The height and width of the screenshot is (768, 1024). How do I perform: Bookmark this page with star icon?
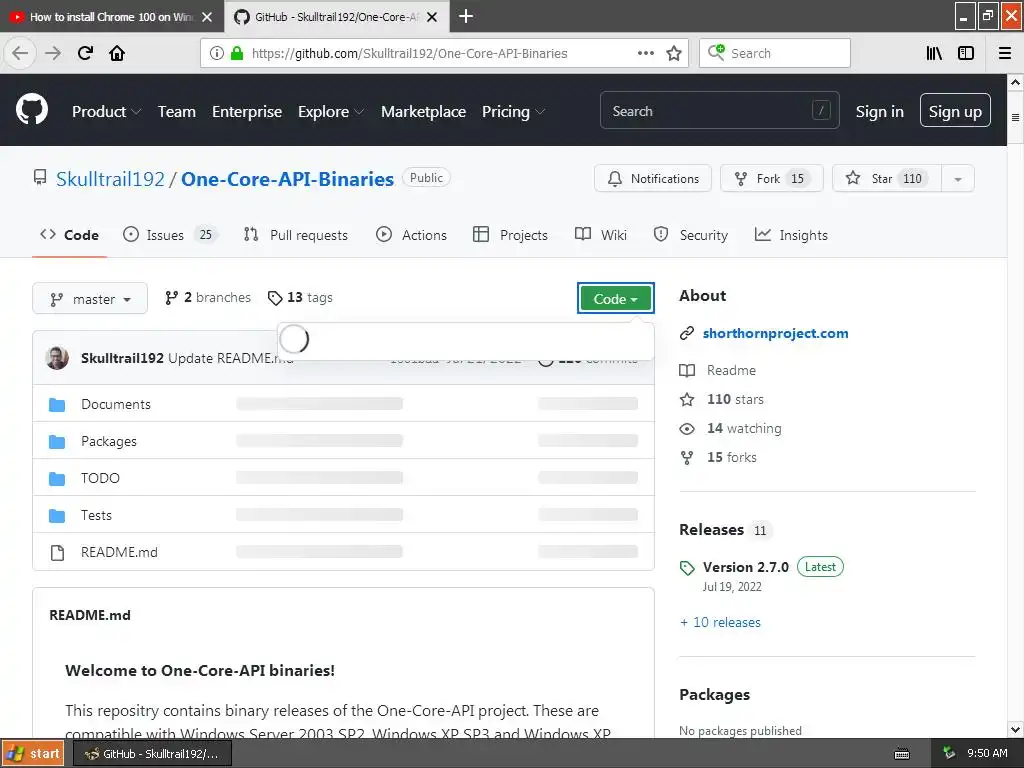point(674,53)
